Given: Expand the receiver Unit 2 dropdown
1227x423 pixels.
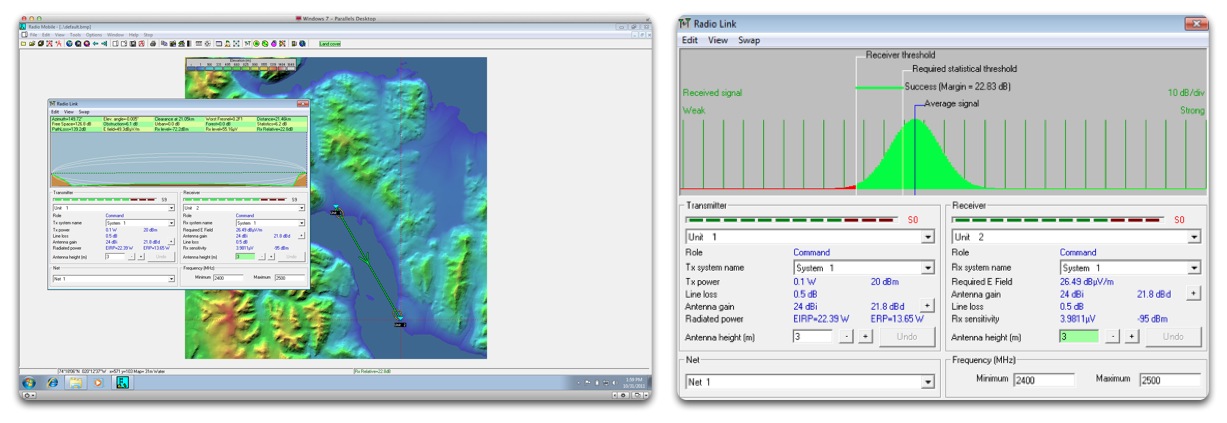Looking at the screenshot, I should pyautogui.click(x=1194, y=237).
